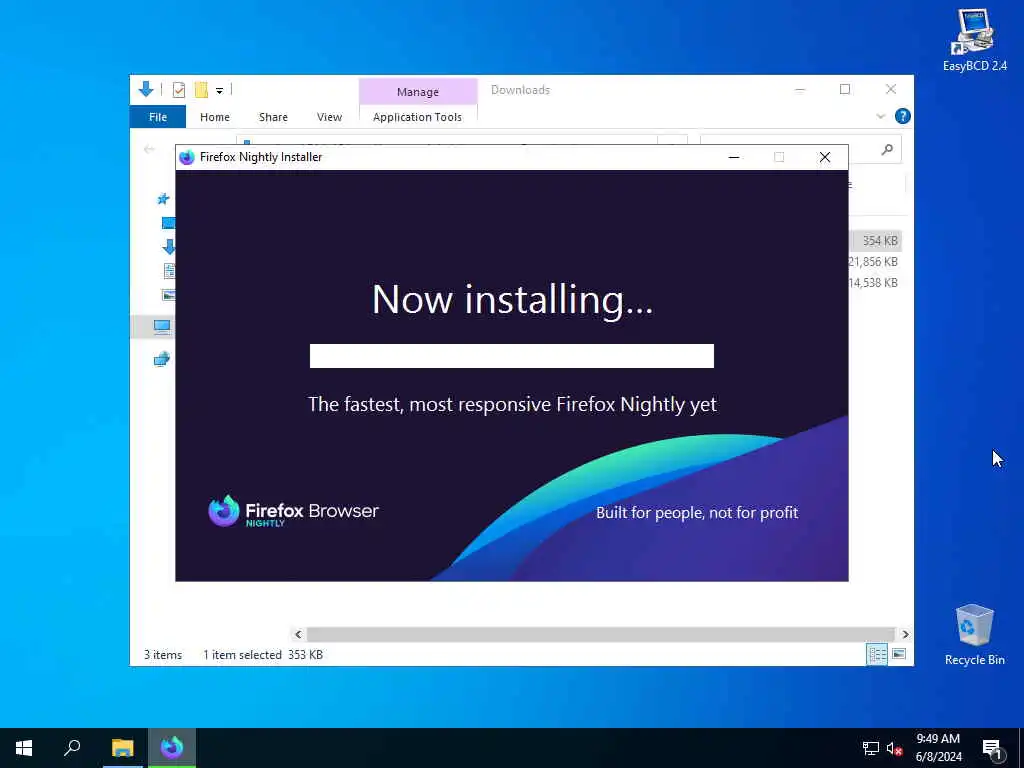Open the EasyBCD 2.4 desktop shortcut

pos(974,40)
